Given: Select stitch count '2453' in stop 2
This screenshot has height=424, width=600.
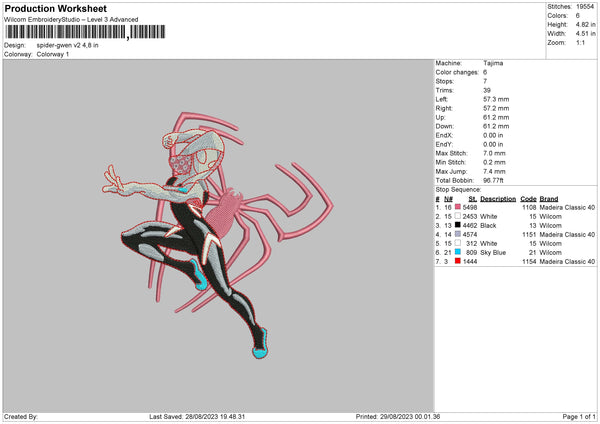Looking at the screenshot, I should coord(470,217).
